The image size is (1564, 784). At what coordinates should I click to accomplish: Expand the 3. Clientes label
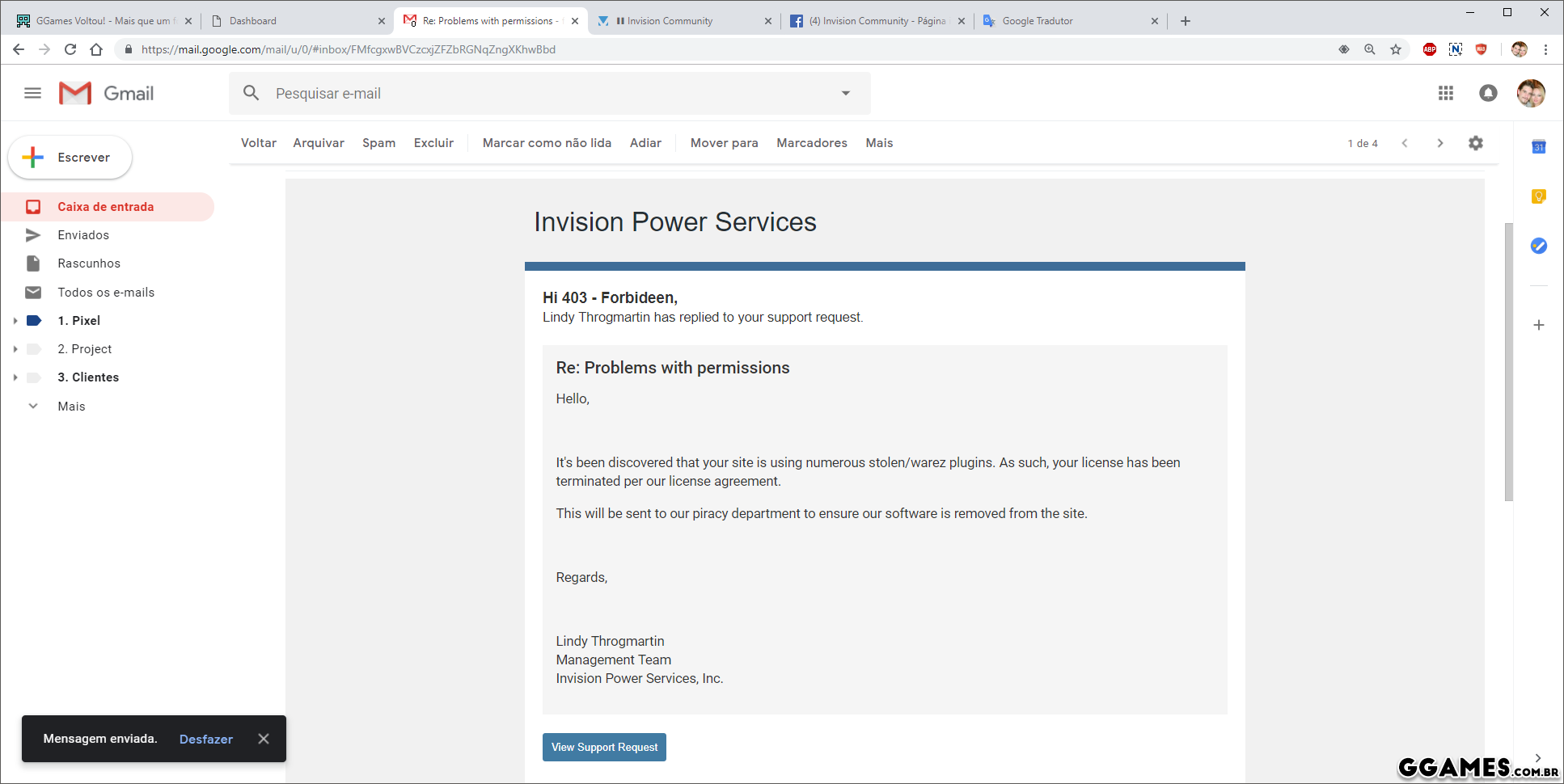point(15,377)
